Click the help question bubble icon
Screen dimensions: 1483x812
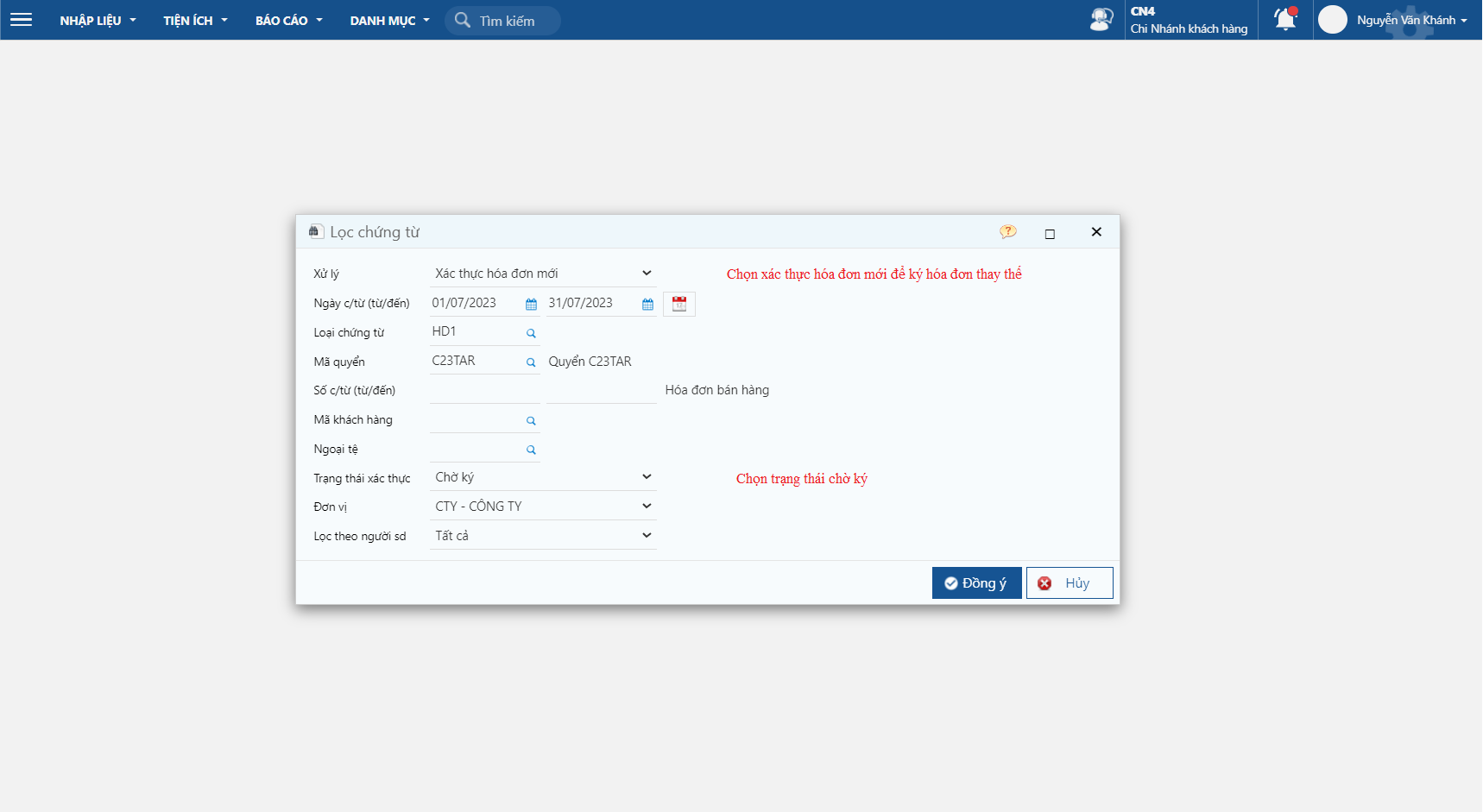tap(1007, 232)
